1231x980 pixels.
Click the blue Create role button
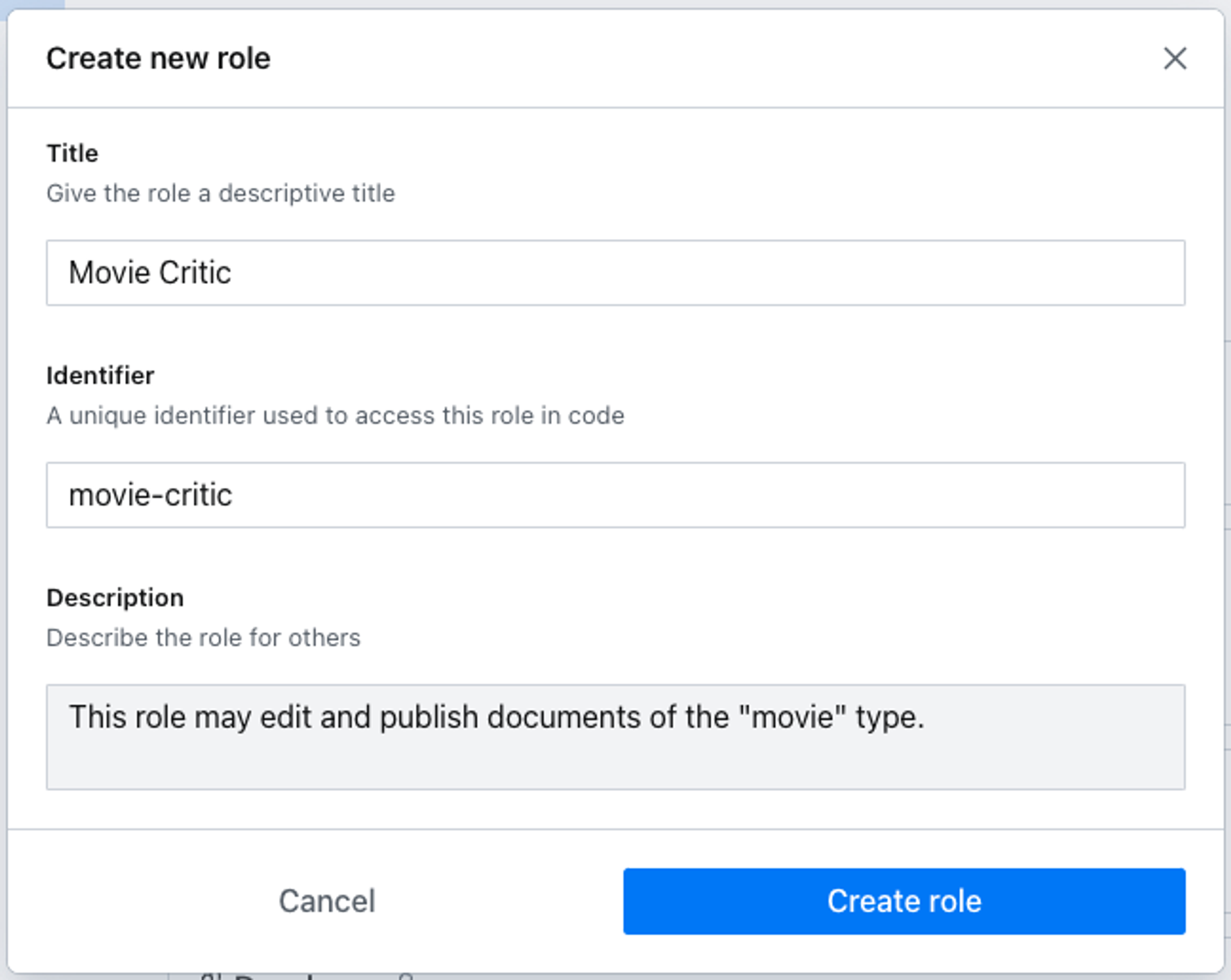tap(904, 901)
